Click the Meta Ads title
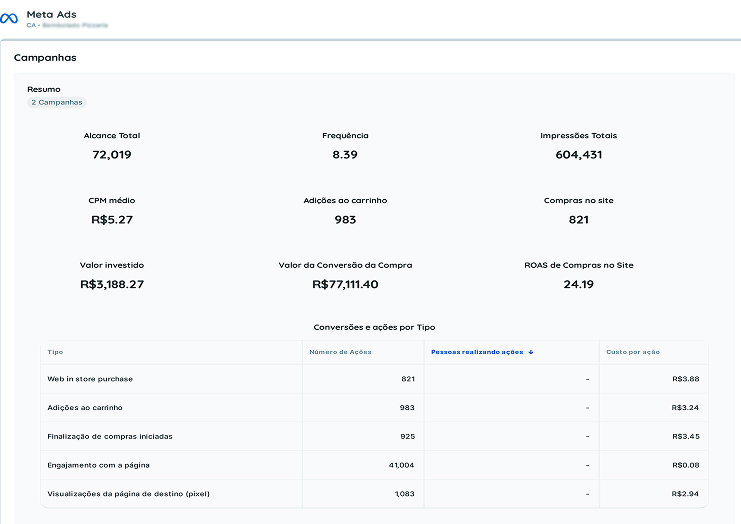Viewport: 741px width, 524px height. click(x=52, y=15)
